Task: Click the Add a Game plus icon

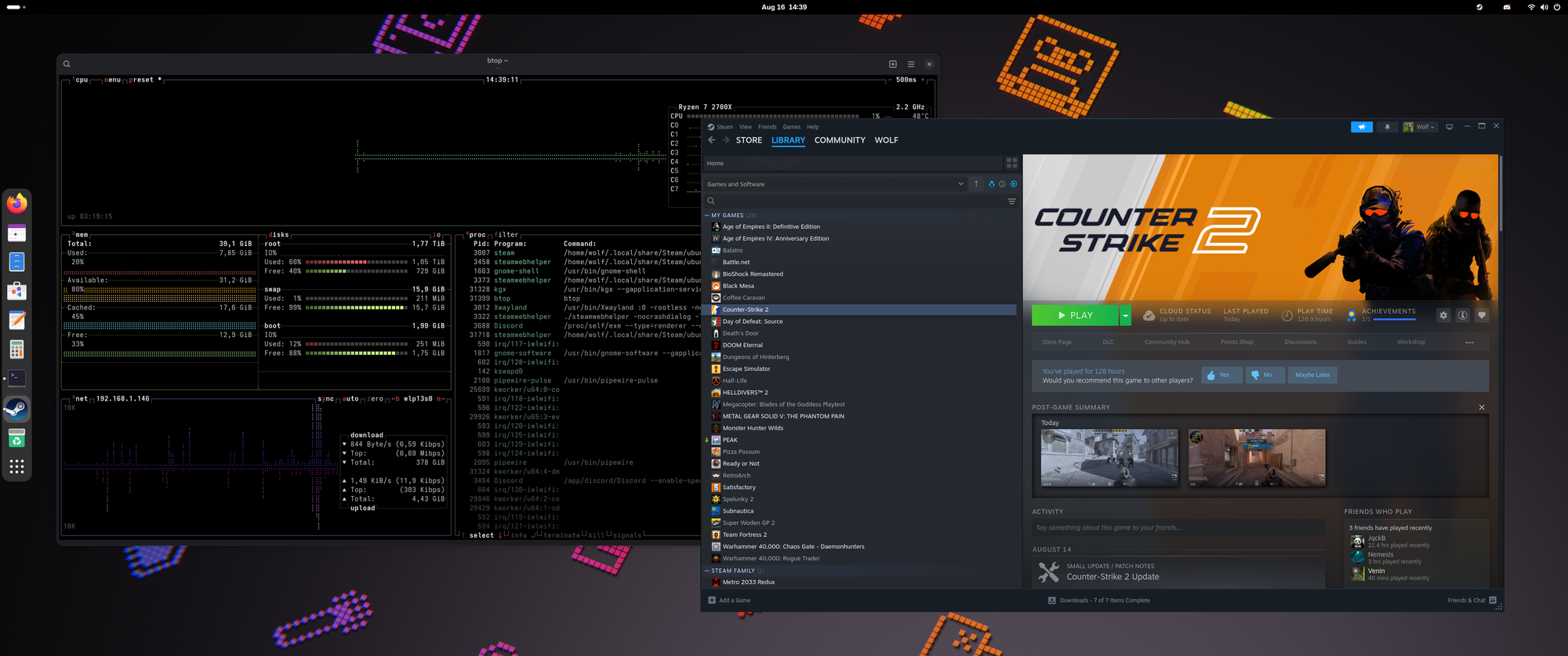Action: [712, 600]
